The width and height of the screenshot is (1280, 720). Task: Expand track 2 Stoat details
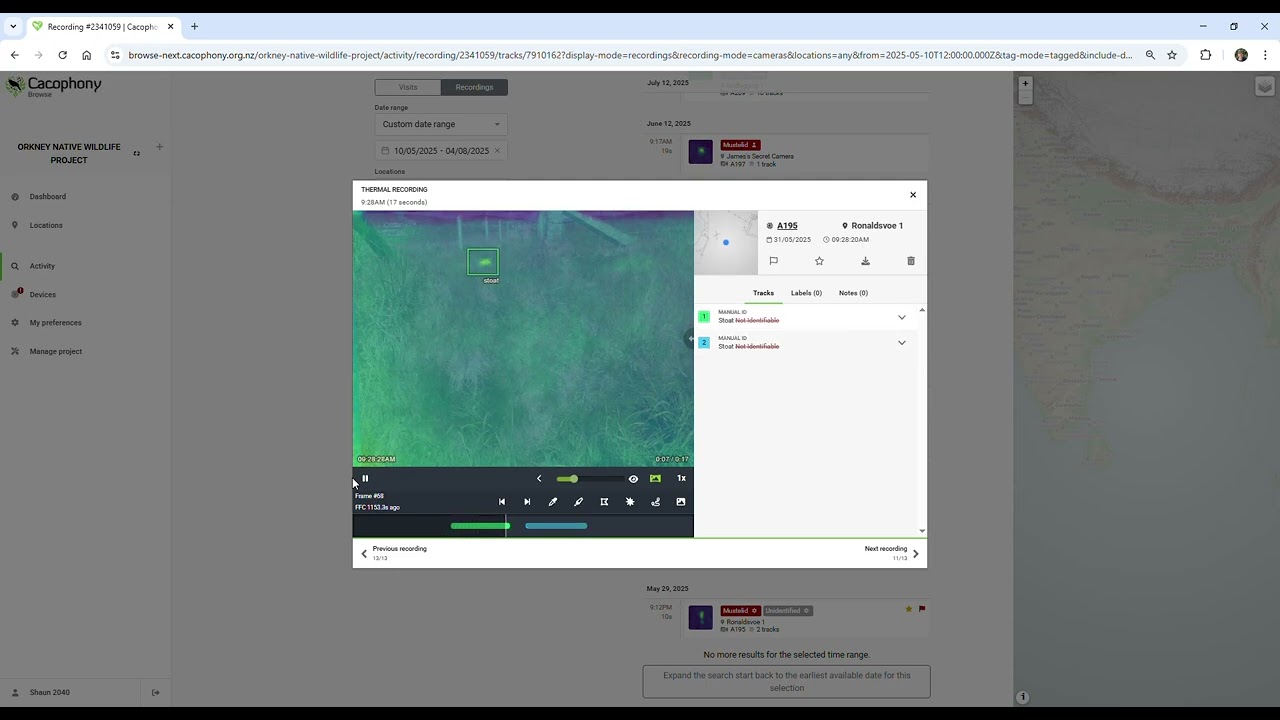click(x=901, y=343)
